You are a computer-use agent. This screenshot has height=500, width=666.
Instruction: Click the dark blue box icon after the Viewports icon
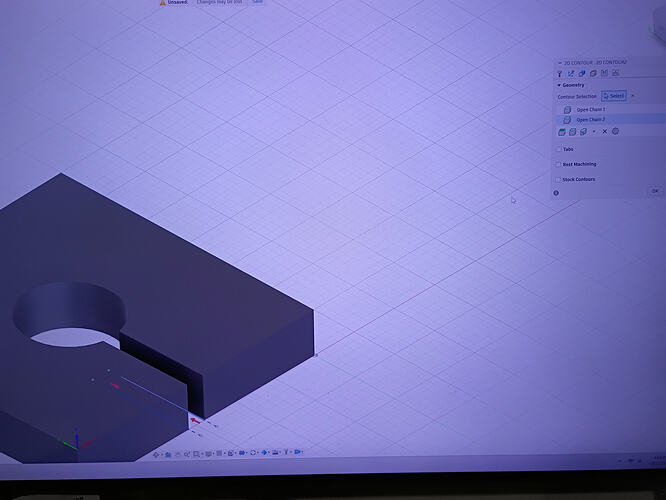point(242,452)
